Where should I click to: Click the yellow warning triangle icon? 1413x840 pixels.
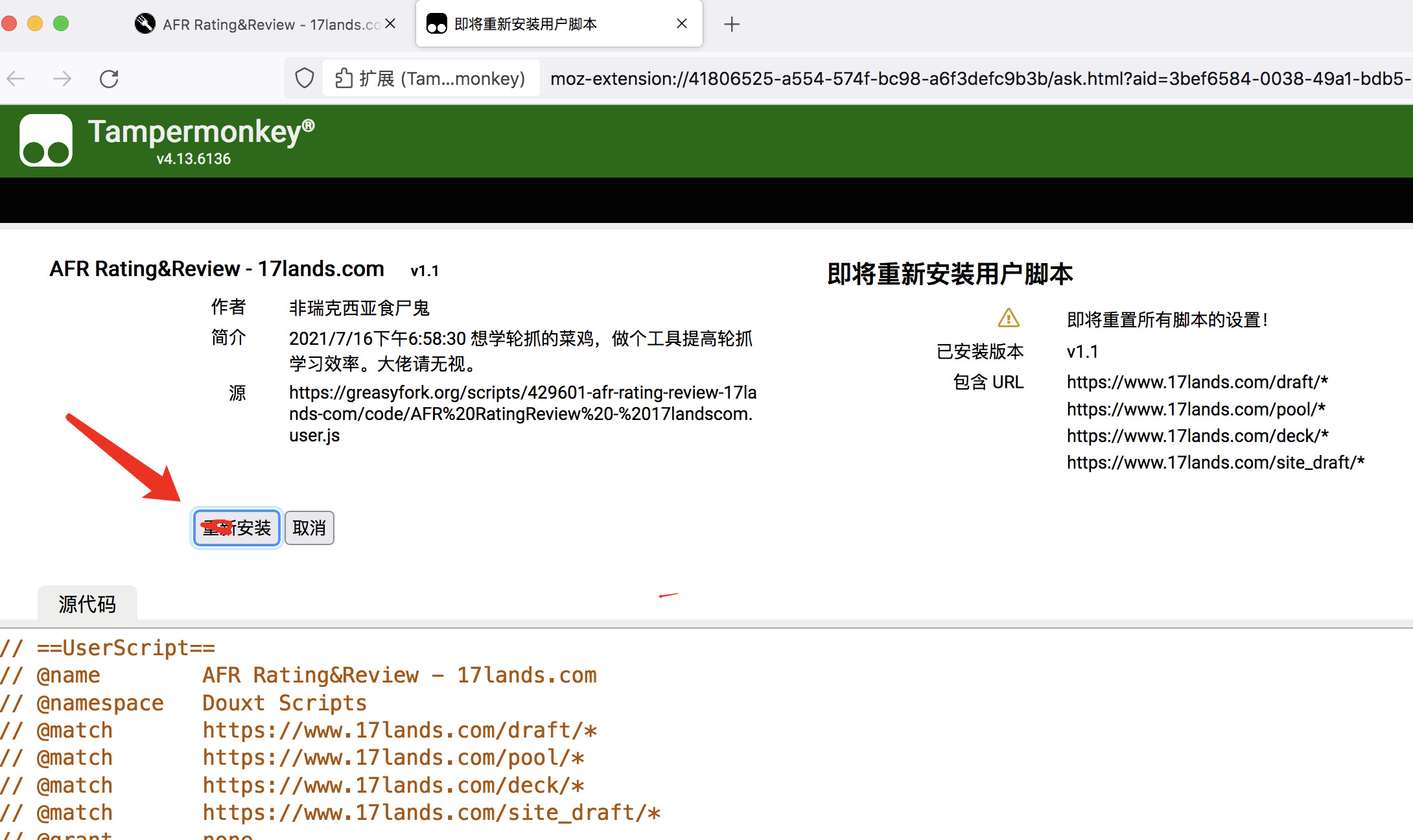pos(1008,318)
